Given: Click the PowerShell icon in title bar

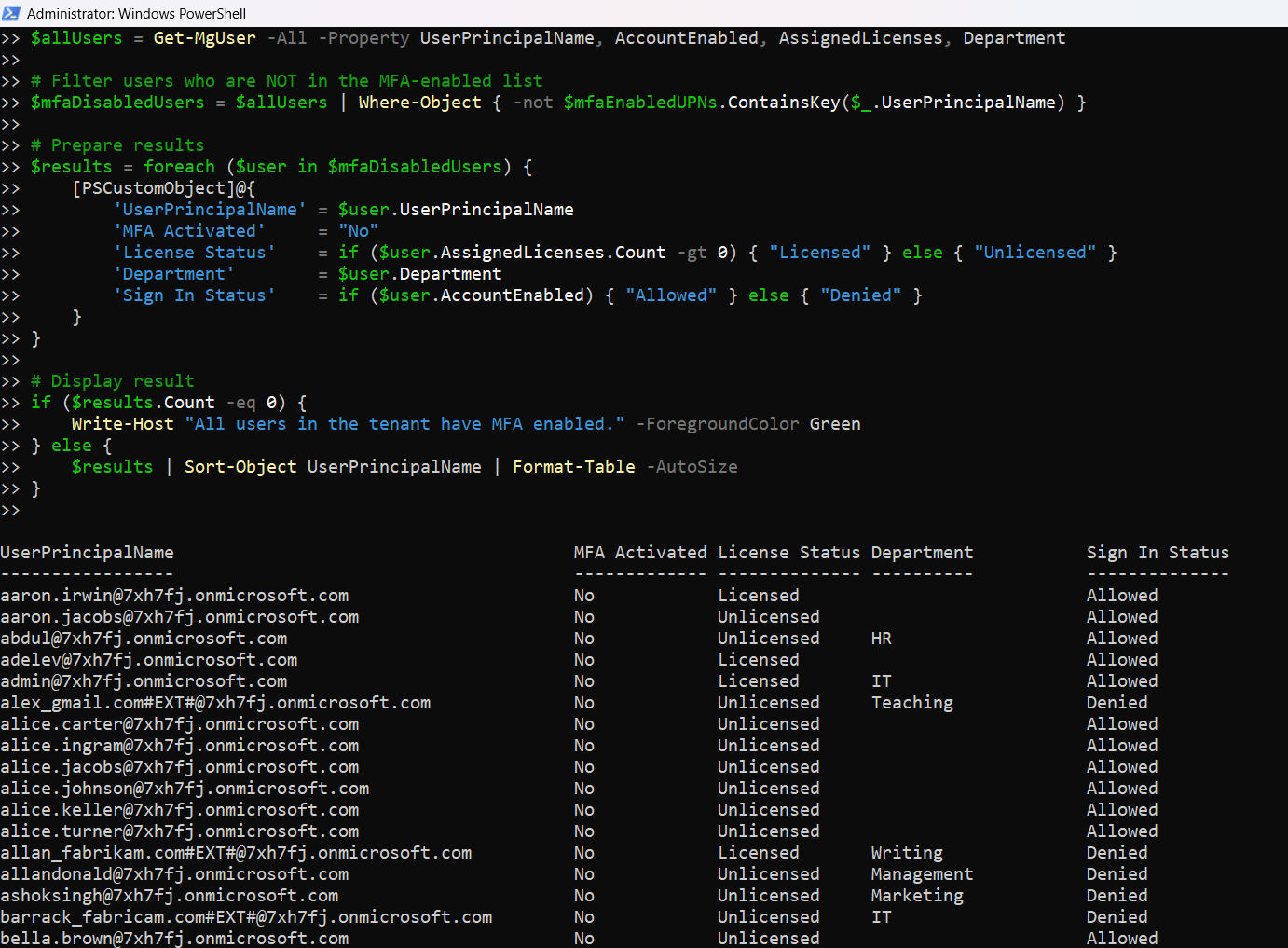Looking at the screenshot, I should [x=11, y=13].
